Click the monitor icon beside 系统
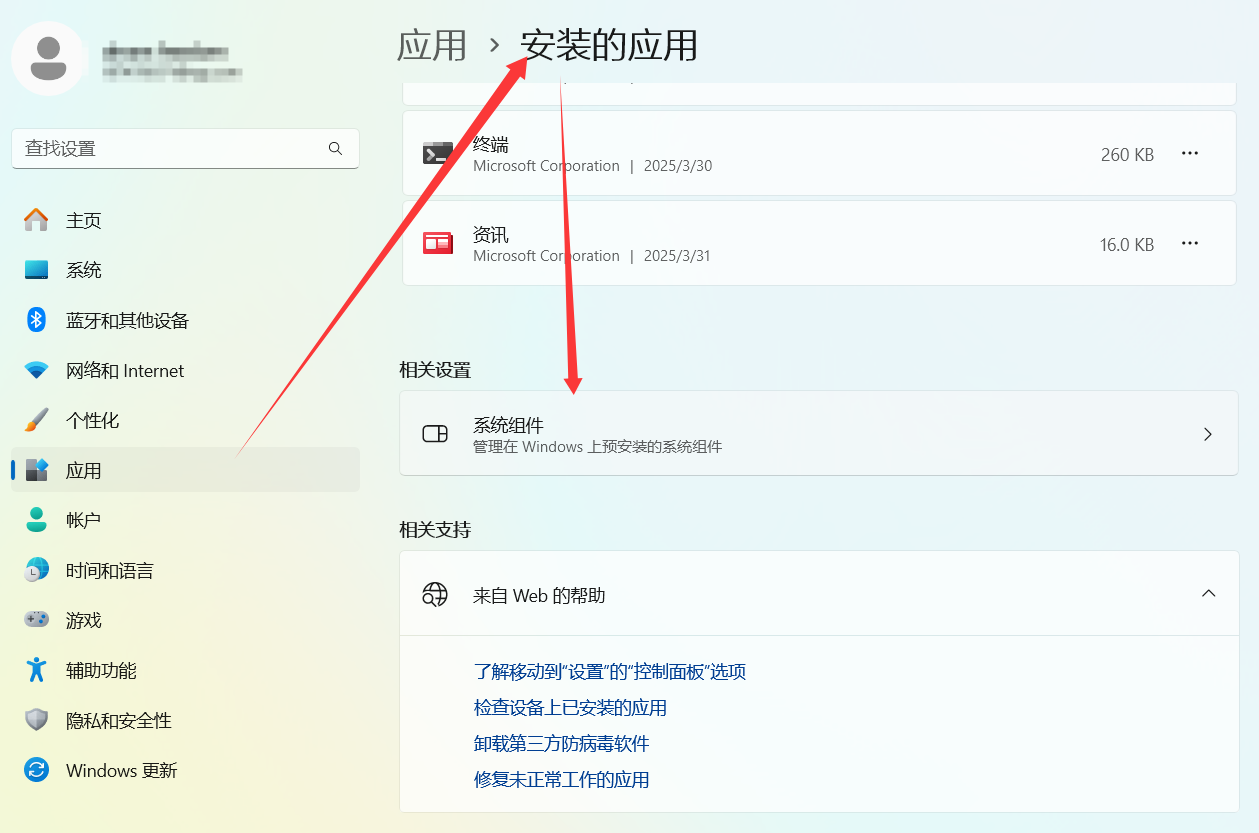 click(x=36, y=270)
